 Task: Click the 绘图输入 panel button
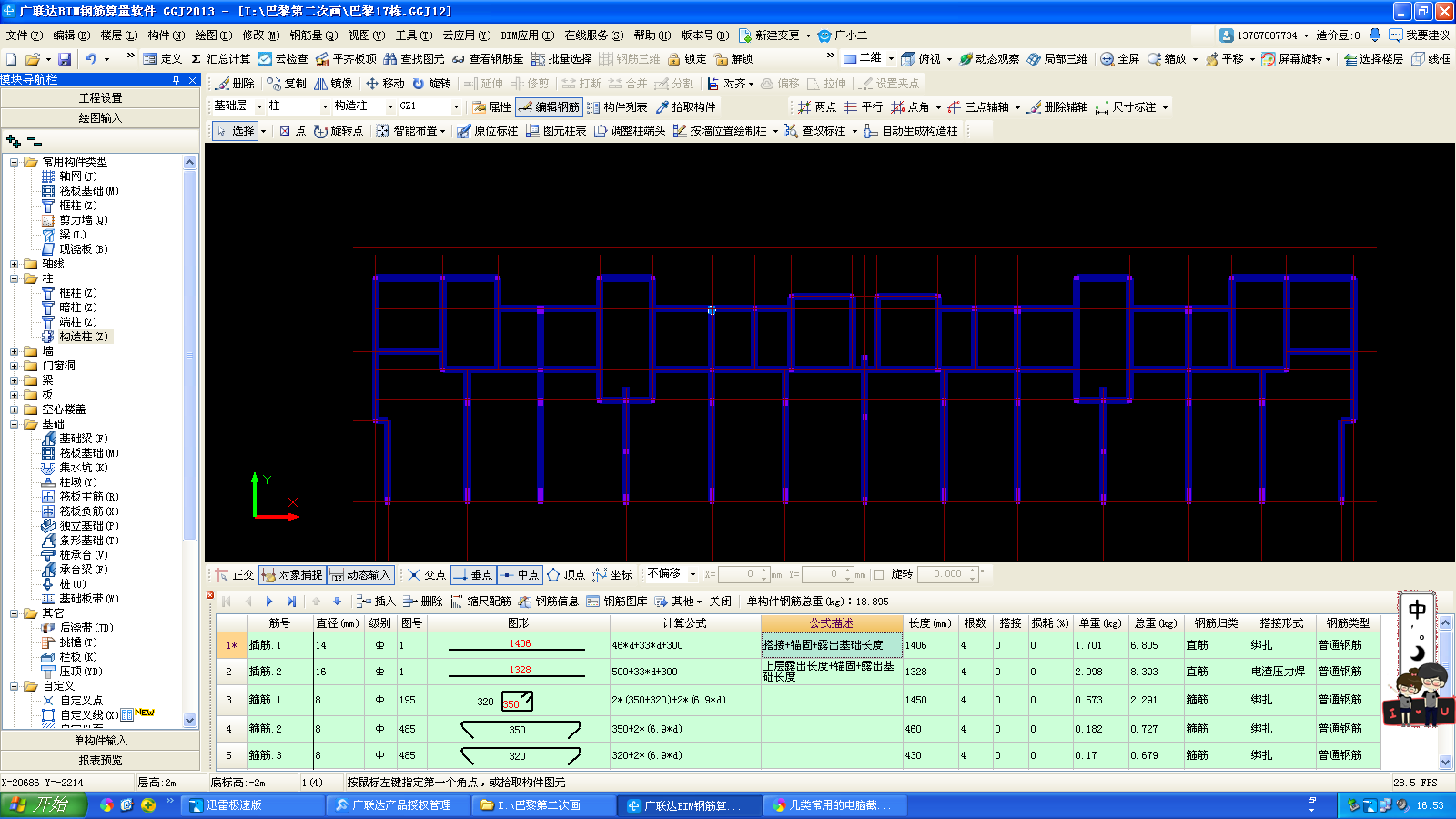[x=100, y=117]
